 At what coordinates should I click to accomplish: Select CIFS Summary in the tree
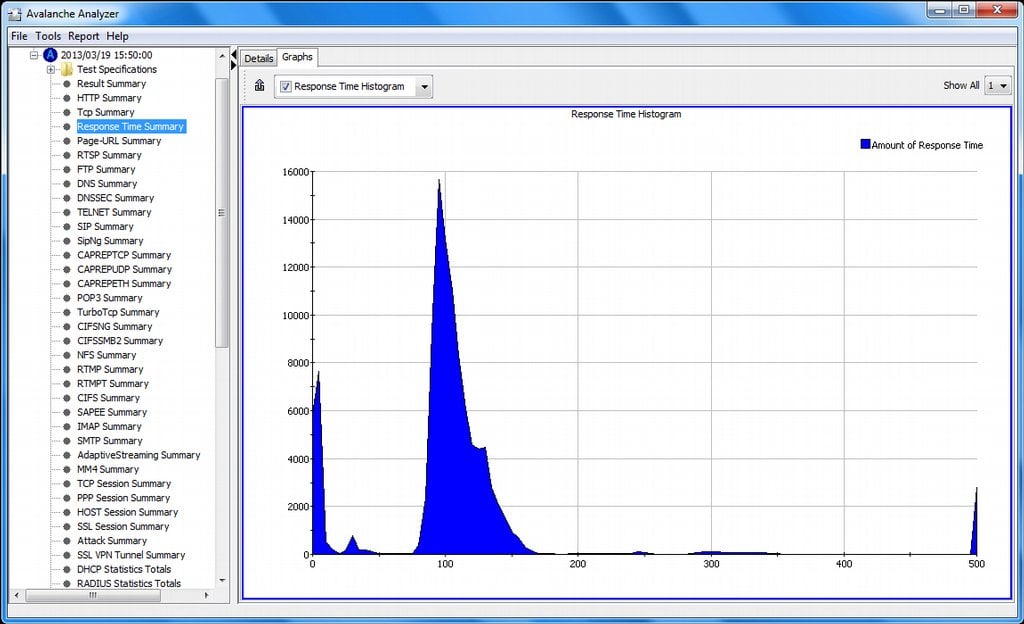[x=108, y=398]
